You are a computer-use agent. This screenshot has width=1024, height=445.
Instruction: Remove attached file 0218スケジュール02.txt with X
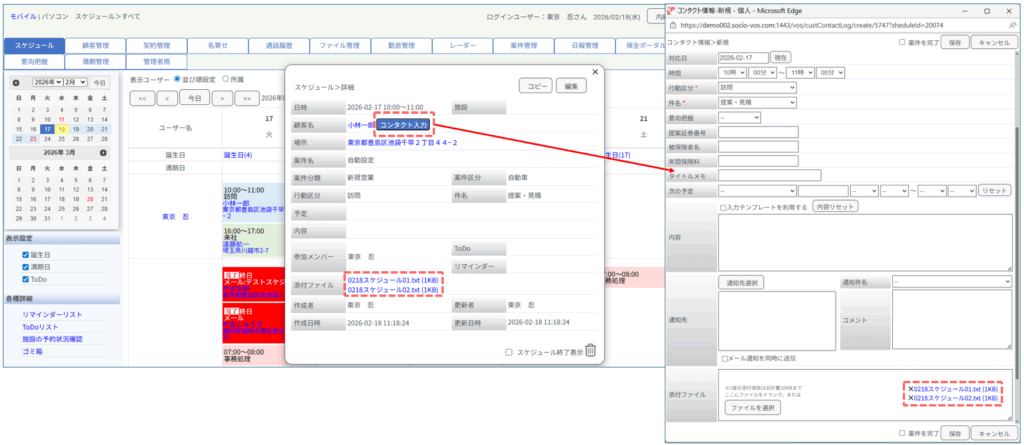coord(909,398)
